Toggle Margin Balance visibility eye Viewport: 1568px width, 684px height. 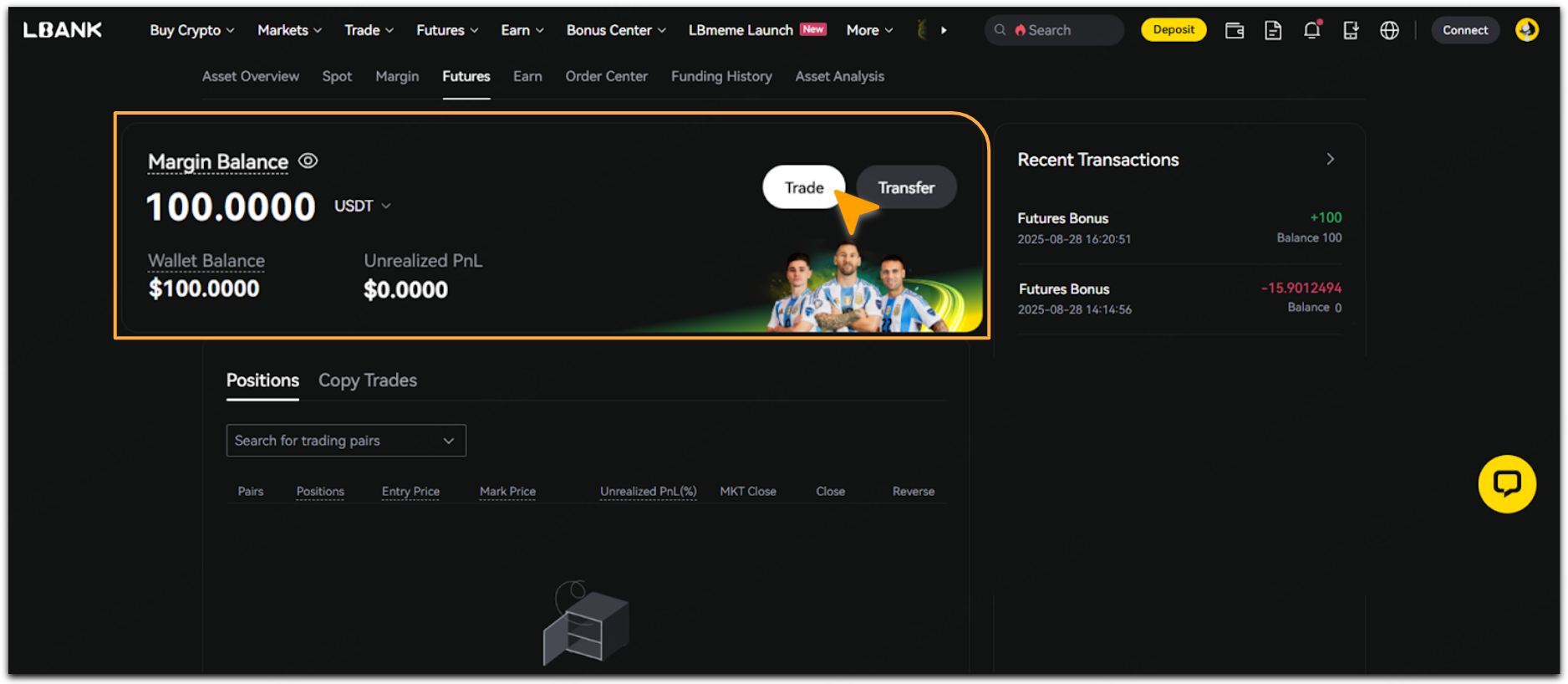pyautogui.click(x=308, y=161)
